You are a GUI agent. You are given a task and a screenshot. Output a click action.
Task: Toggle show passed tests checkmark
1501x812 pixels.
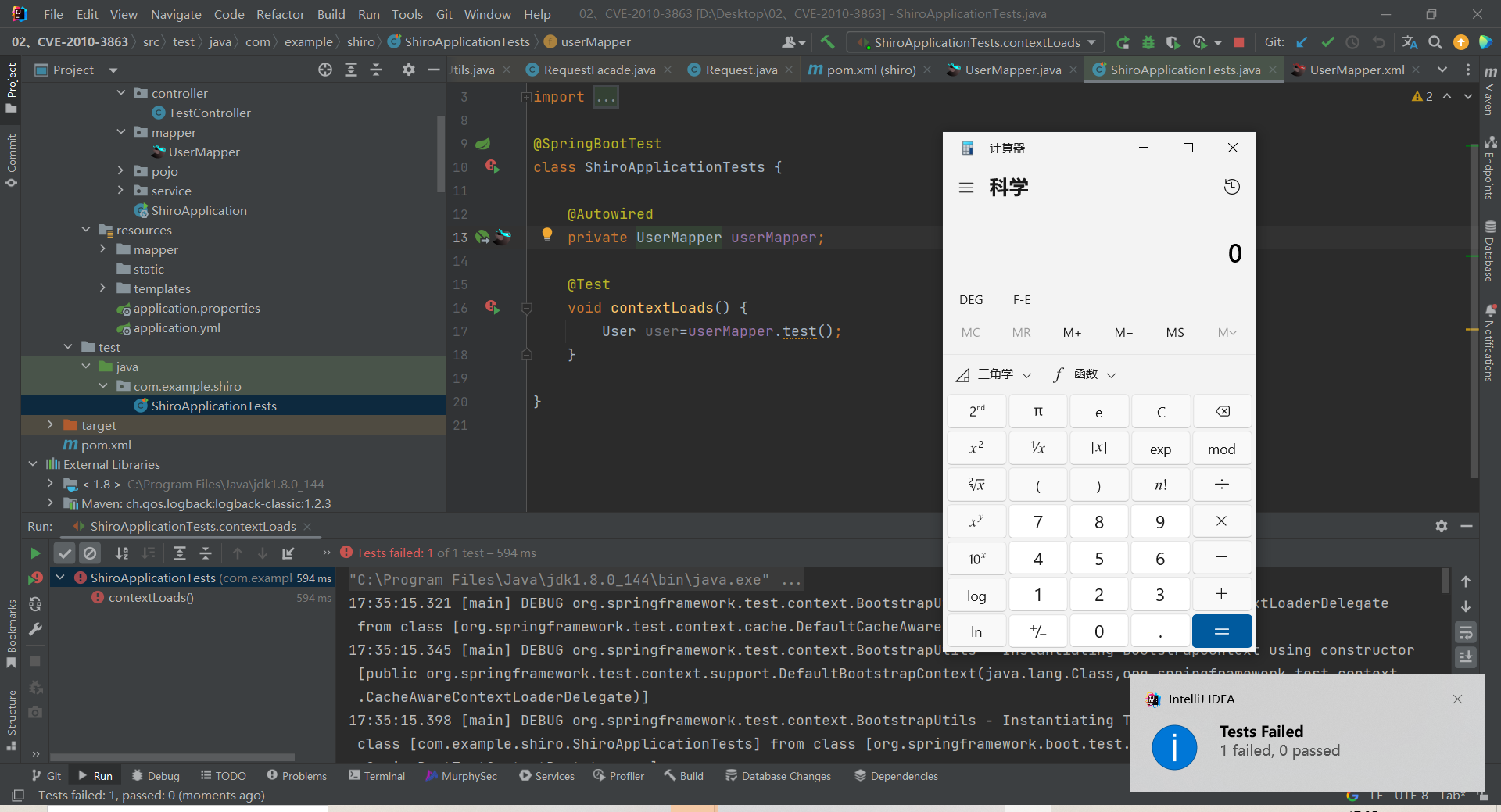tap(65, 553)
